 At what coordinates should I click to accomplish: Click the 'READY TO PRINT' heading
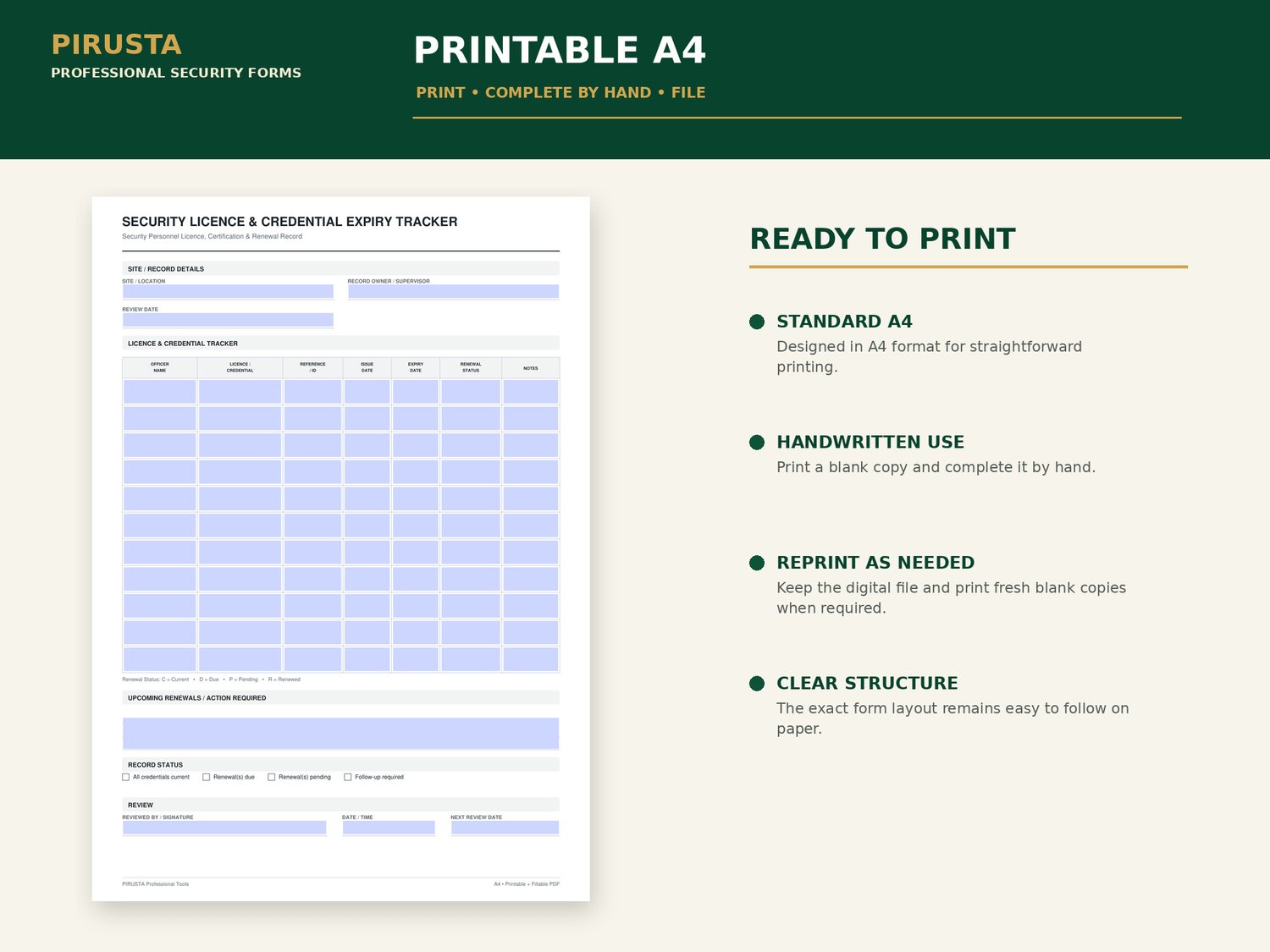click(882, 239)
